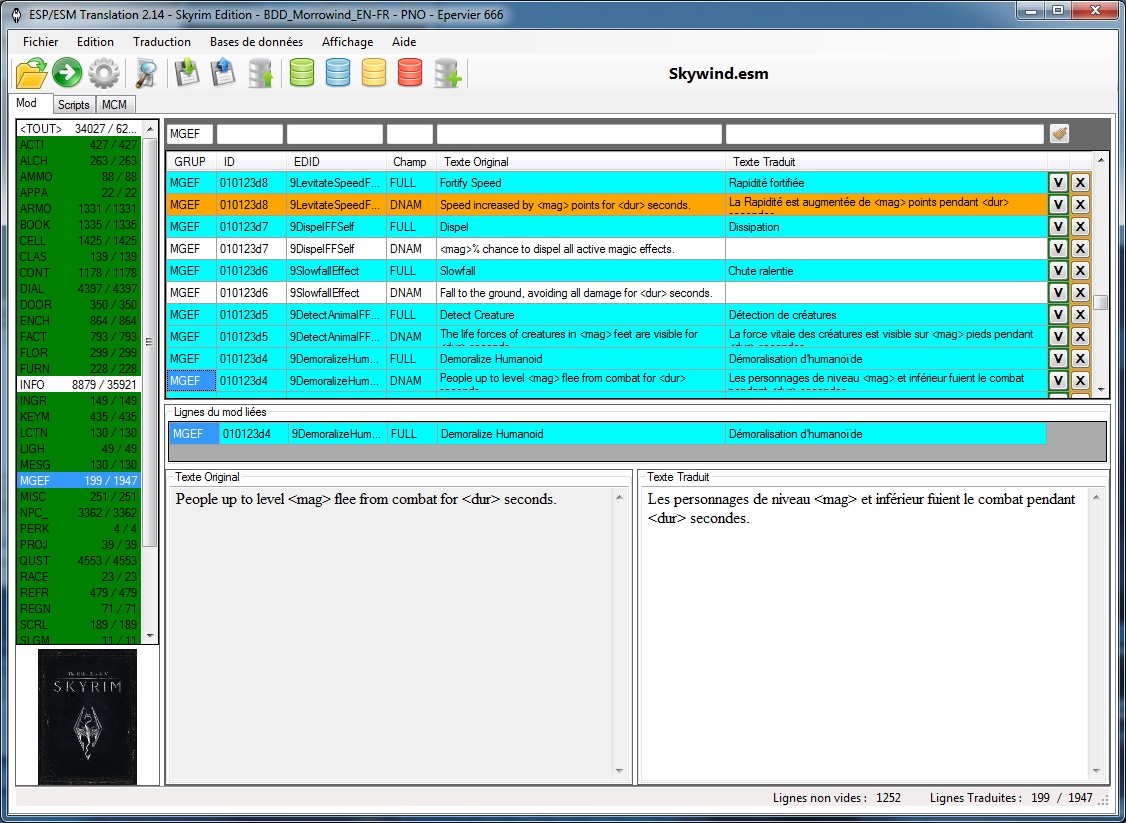This screenshot has height=823, width=1126.
Task: Click V on the life forces of creatures row
Action: [1058, 337]
